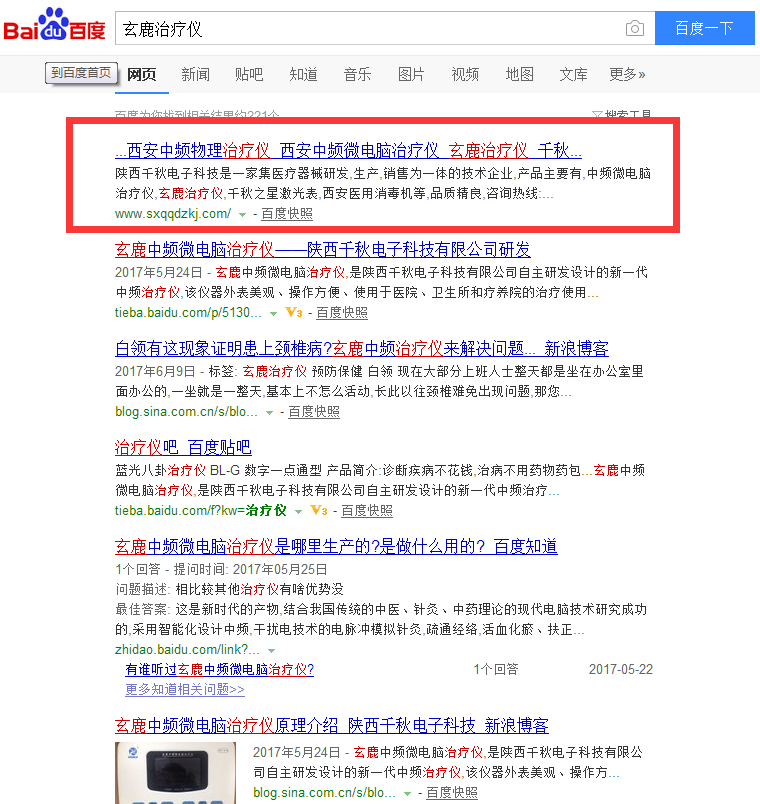The width and height of the screenshot is (760, 804).
Task: Open dropdown arrow beside tieba.baidu.com/p/5130 URL
Action: coord(273,313)
